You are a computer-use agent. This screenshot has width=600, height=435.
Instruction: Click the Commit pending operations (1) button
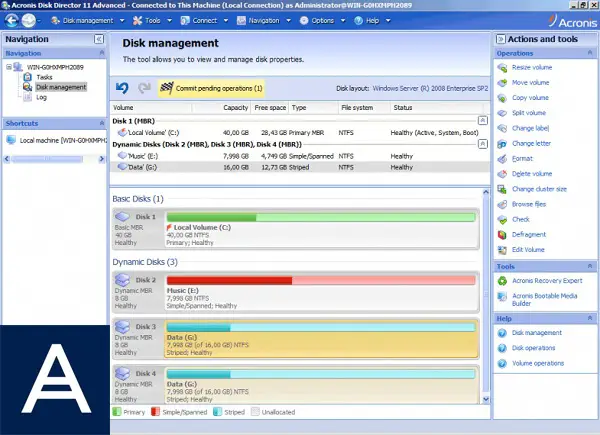[211, 88]
